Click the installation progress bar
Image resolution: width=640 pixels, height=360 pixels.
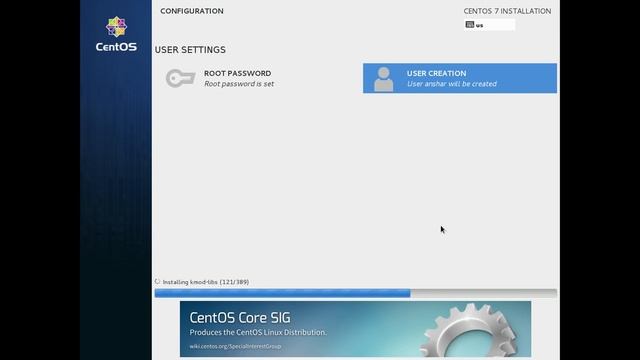(356, 293)
